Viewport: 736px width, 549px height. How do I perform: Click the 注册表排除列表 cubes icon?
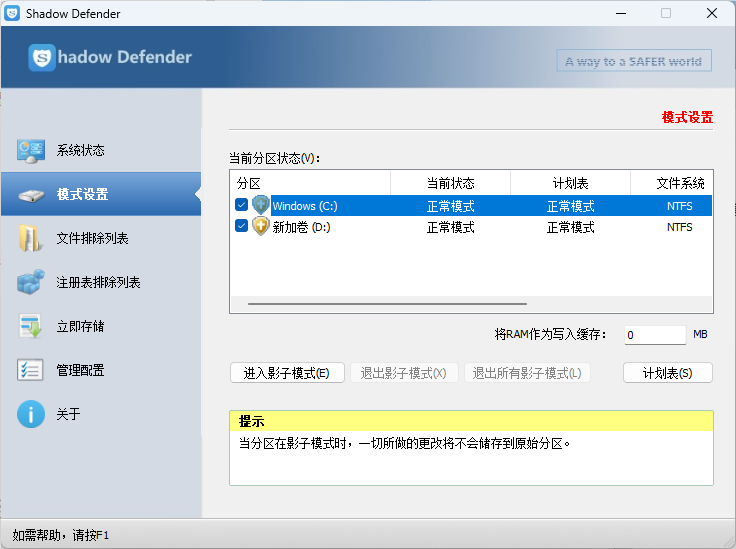(31, 282)
